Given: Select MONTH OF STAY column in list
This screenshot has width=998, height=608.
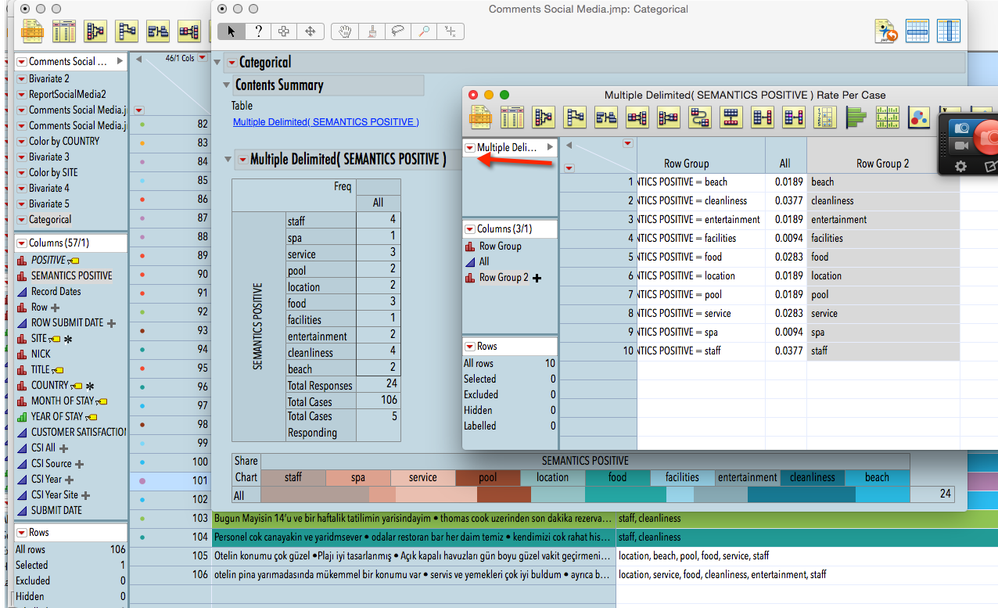Looking at the screenshot, I should click(x=62, y=401).
